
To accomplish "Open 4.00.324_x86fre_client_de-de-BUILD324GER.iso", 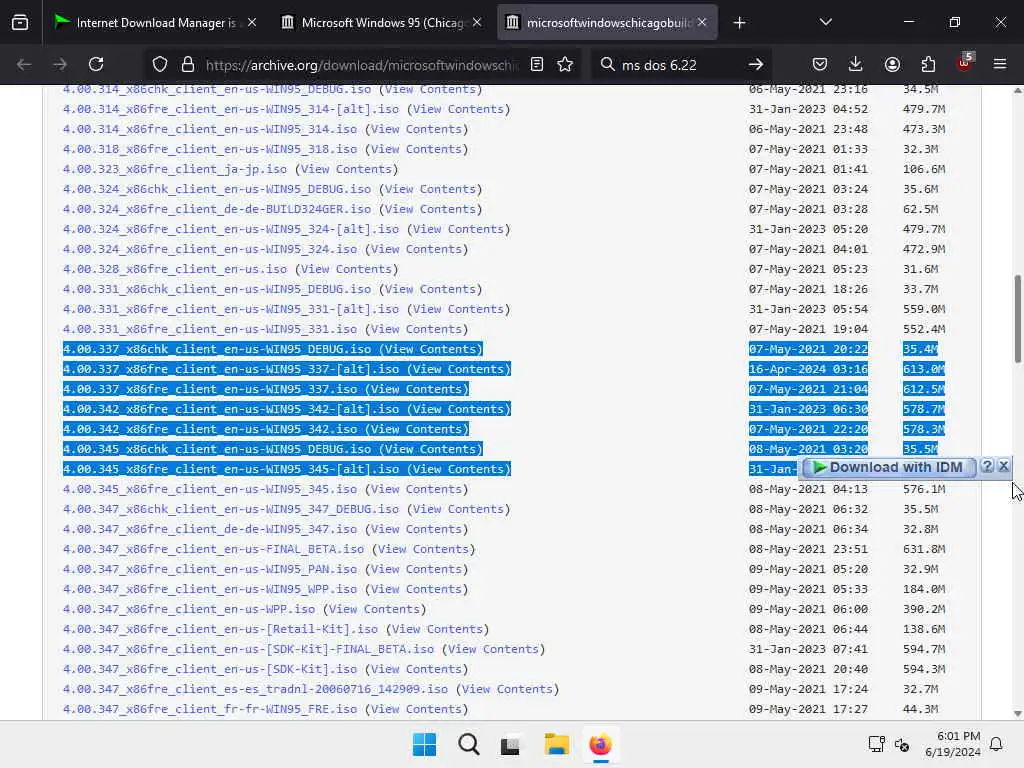I will pyautogui.click(x=217, y=209).
